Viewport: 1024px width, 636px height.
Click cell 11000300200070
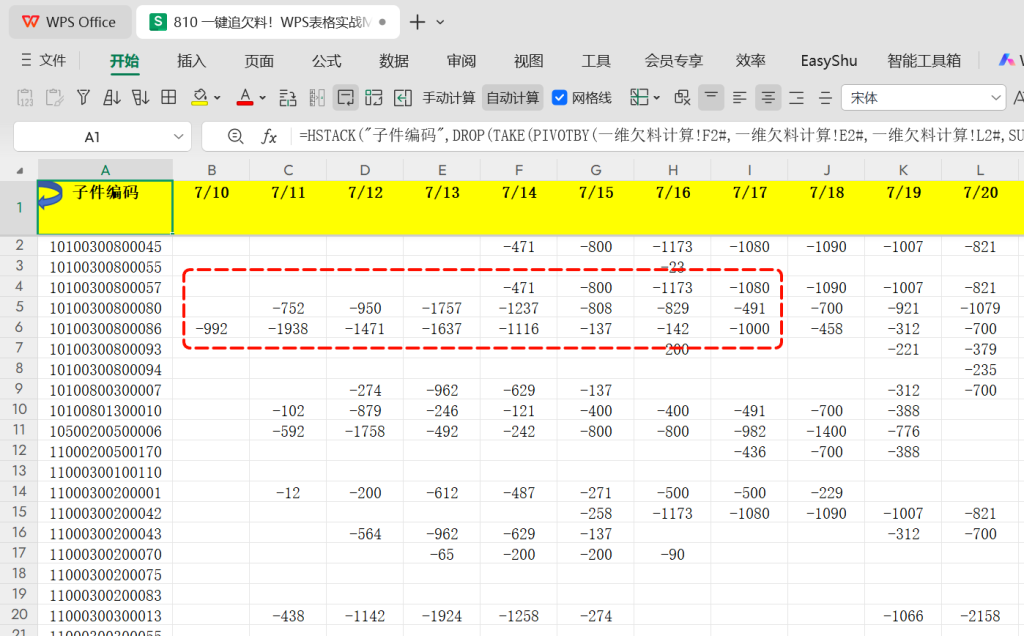click(x=105, y=554)
